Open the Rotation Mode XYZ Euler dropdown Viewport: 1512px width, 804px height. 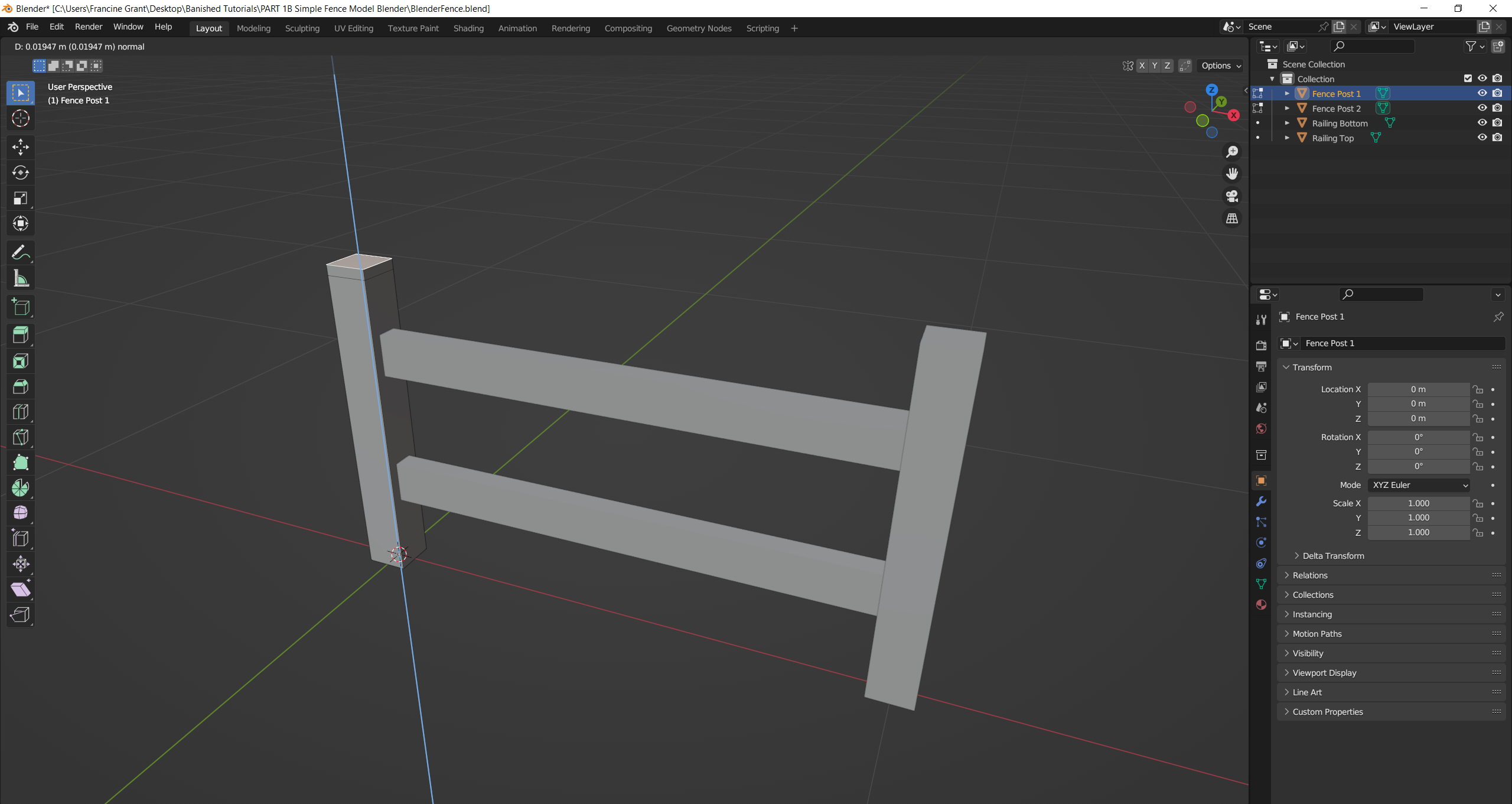(x=1419, y=485)
